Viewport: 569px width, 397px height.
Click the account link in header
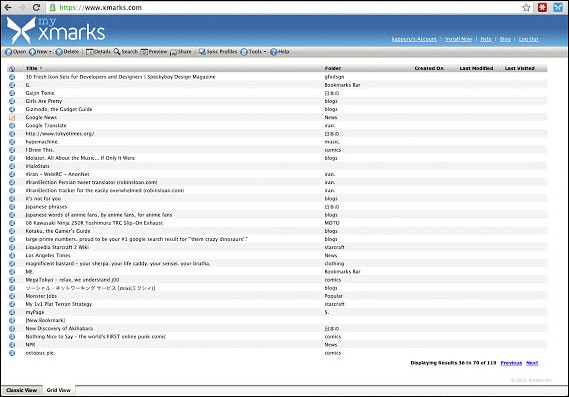(x=414, y=39)
